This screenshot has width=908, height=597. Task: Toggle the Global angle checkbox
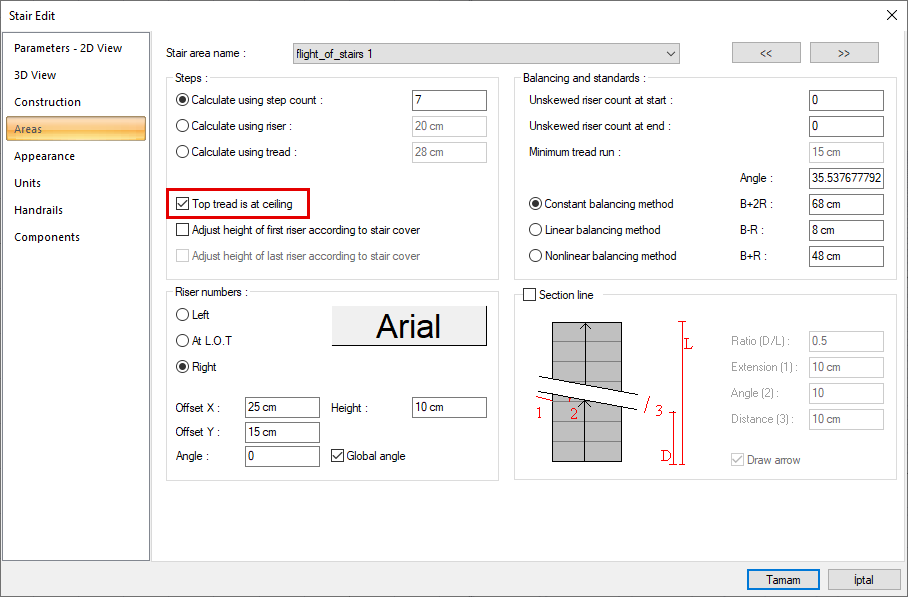click(x=338, y=456)
